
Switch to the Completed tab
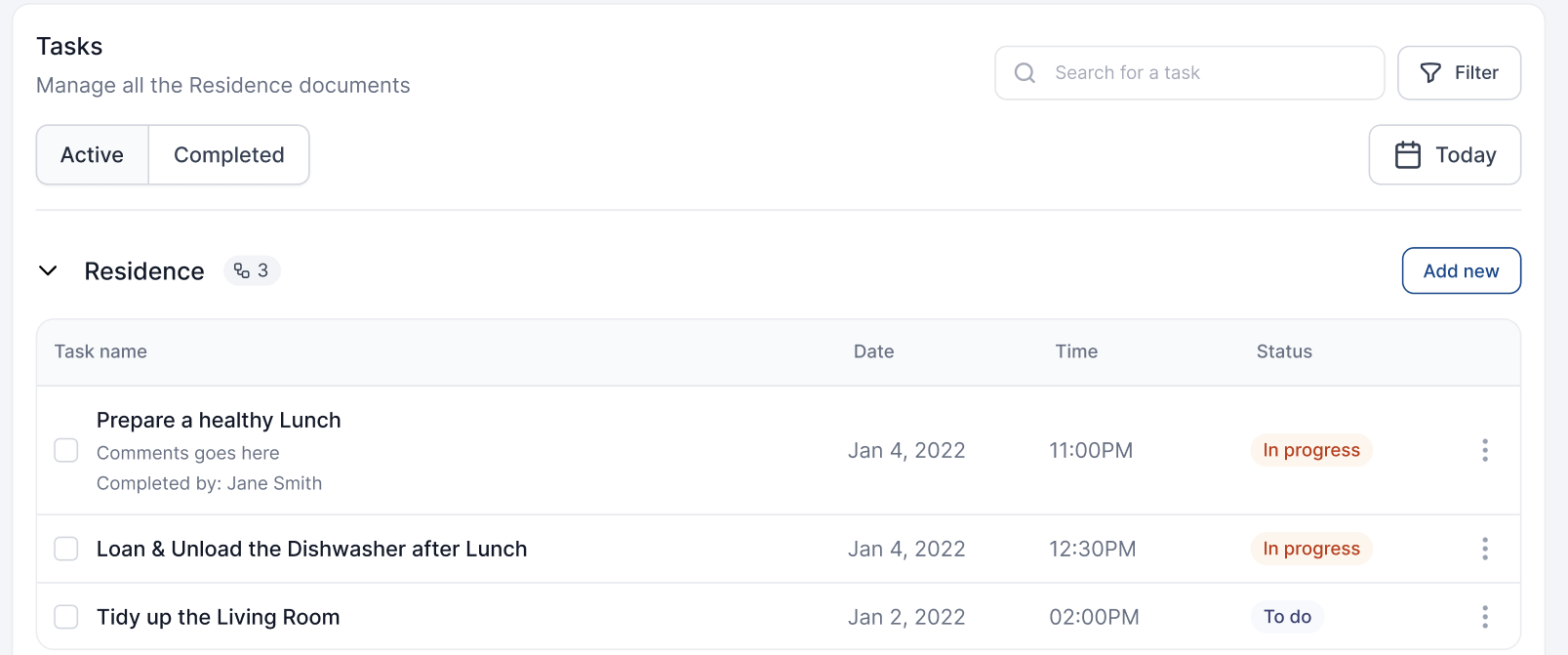229,155
